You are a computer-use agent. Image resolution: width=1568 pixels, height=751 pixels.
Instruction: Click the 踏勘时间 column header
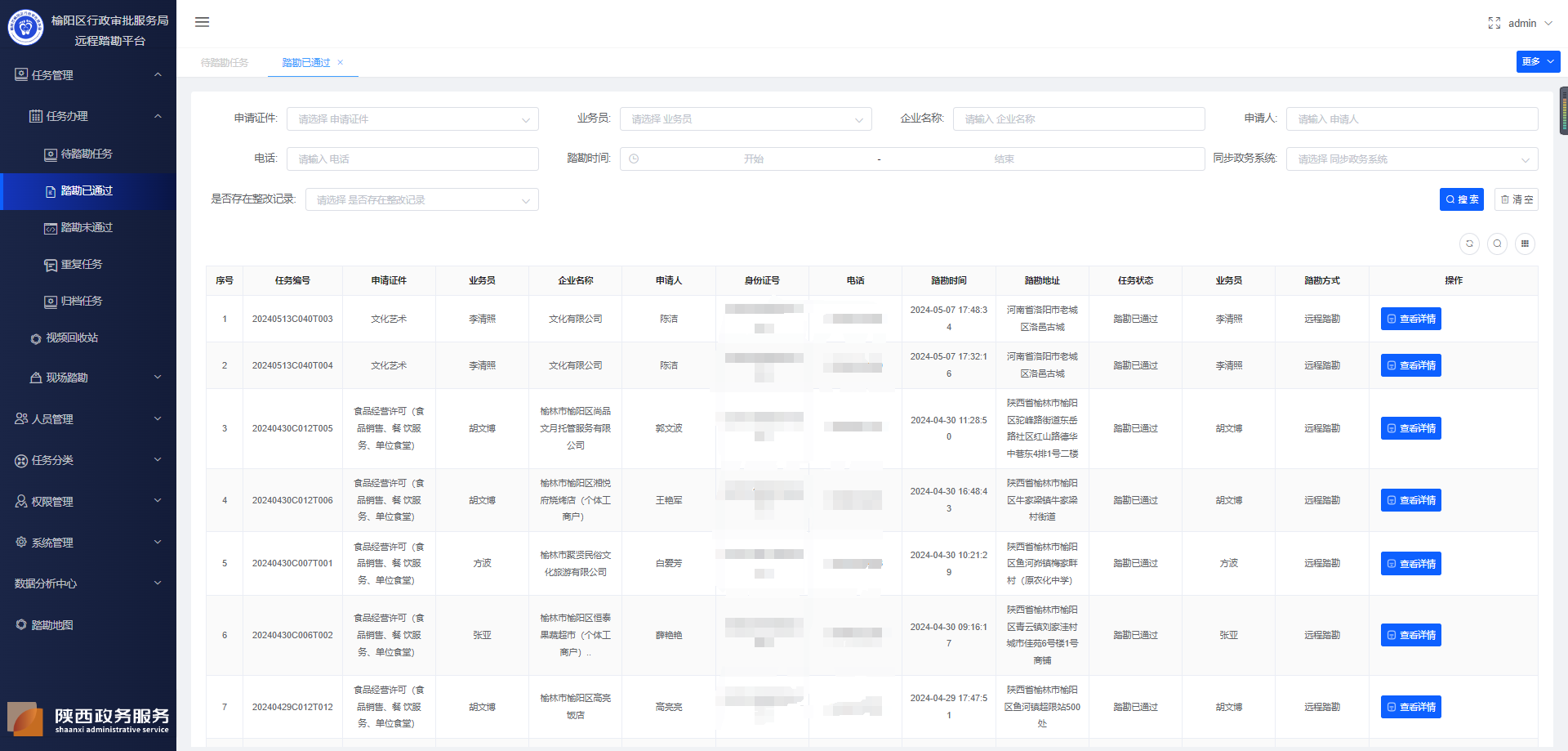tap(949, 280)
